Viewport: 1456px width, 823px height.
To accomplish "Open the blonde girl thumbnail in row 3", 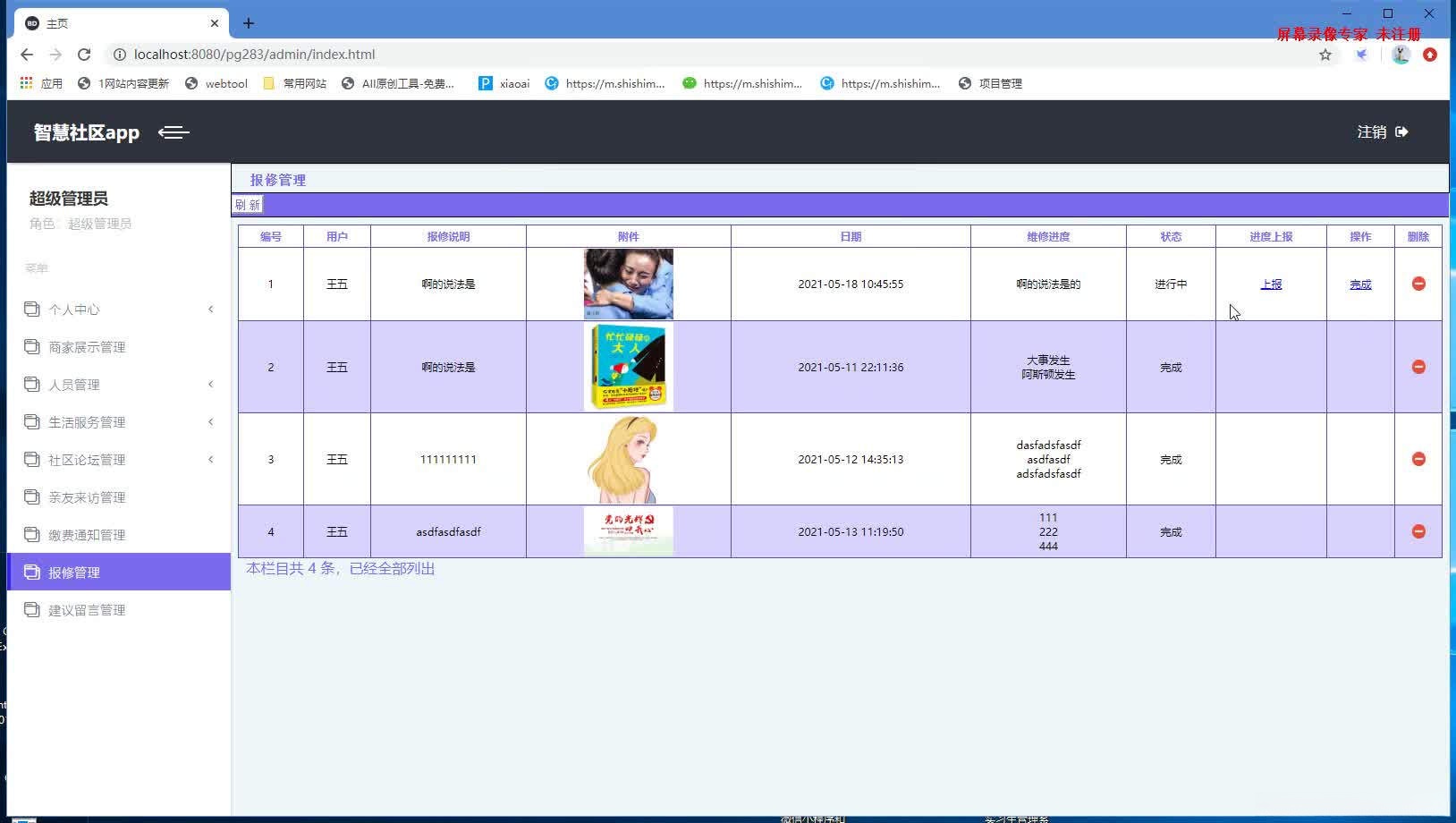I will tap(628, 459).
